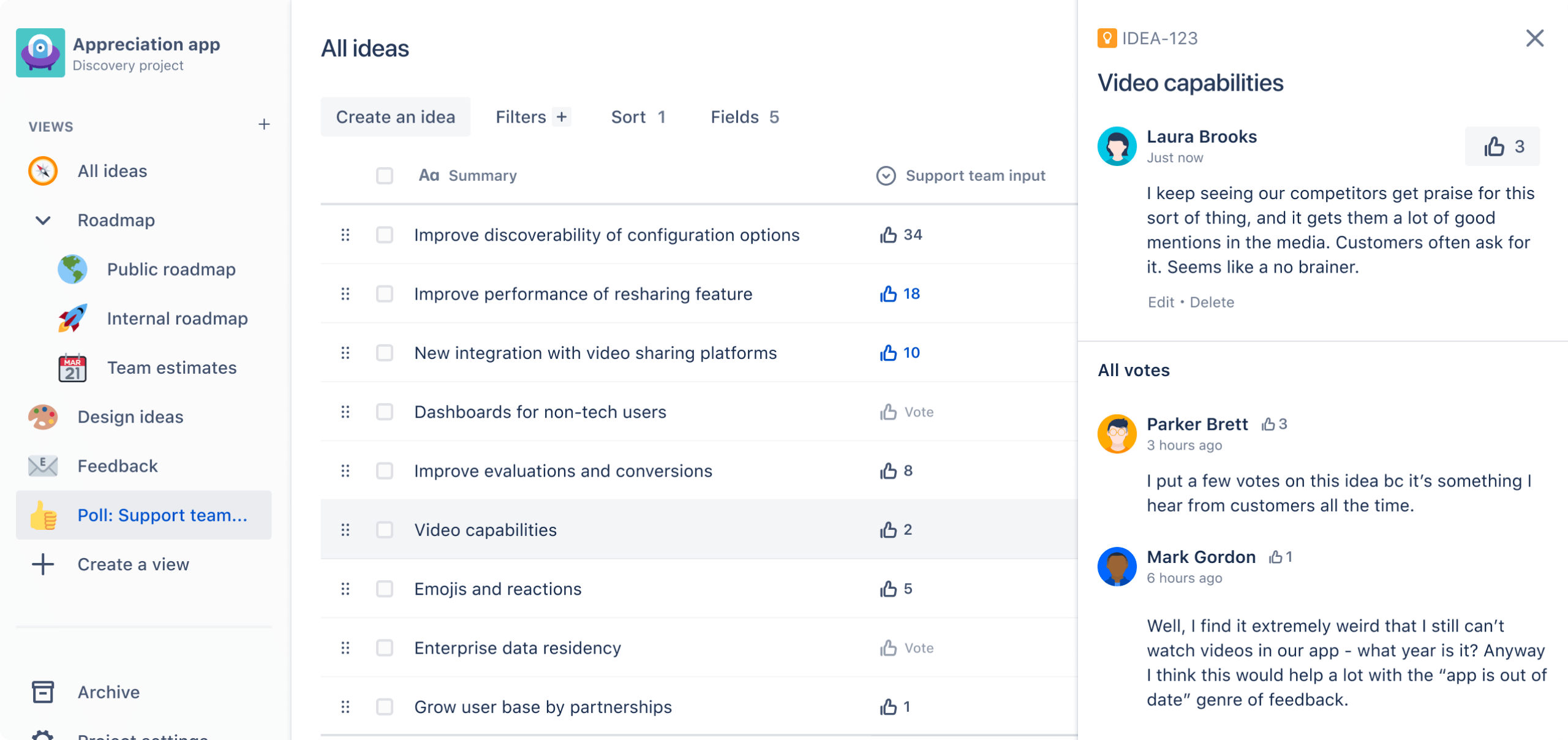Click the orange lightbulb icon beside IDEA-123
This screenshot has height=740, width=1568.
[1107, 39]
